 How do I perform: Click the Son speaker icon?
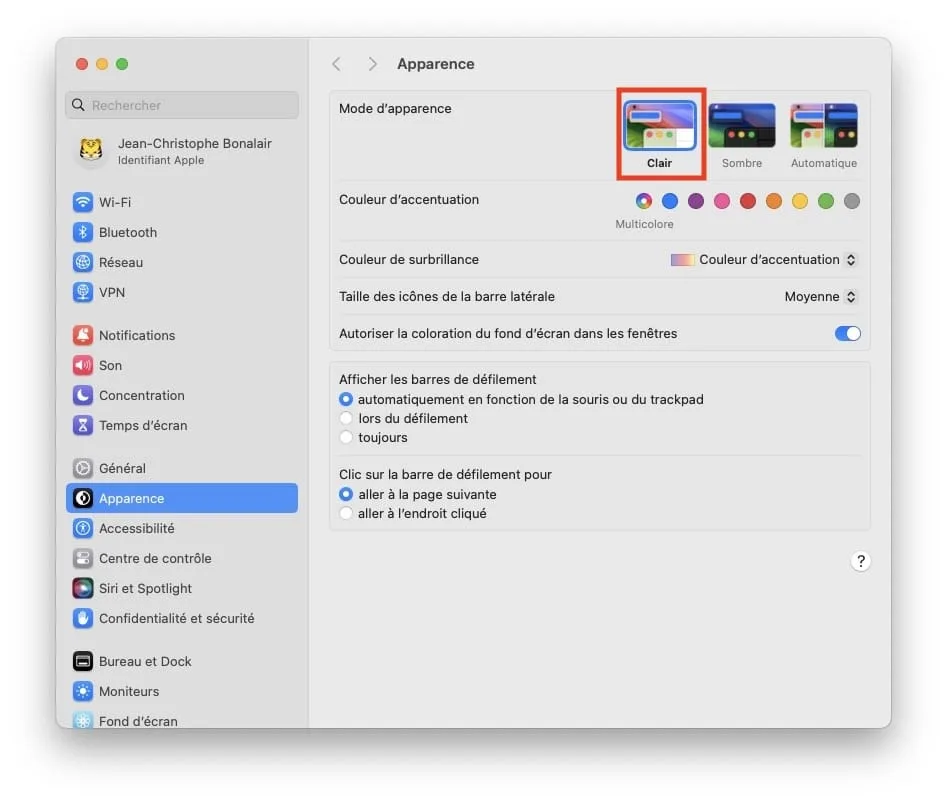(83, 365)
